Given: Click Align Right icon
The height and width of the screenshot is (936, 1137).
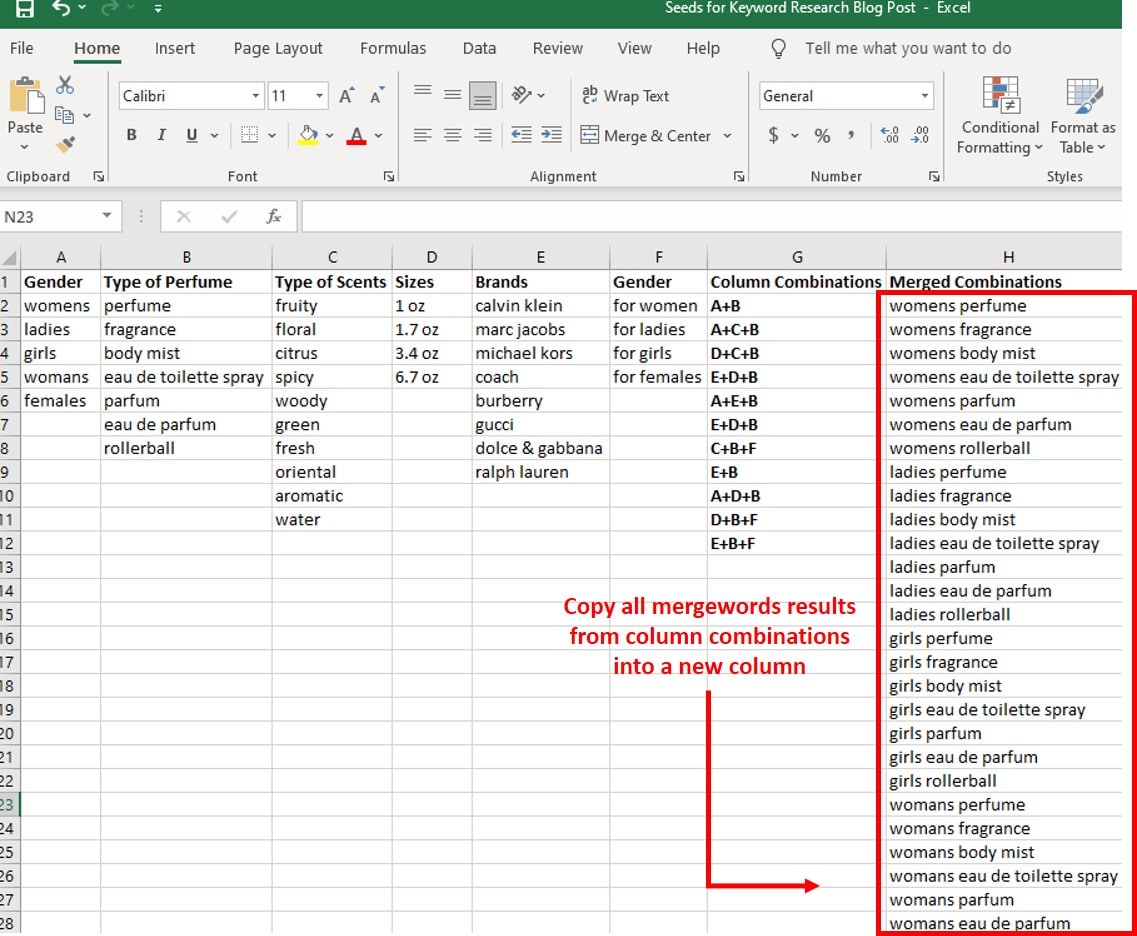Looking at the screenshot, I should pos(483,135).
